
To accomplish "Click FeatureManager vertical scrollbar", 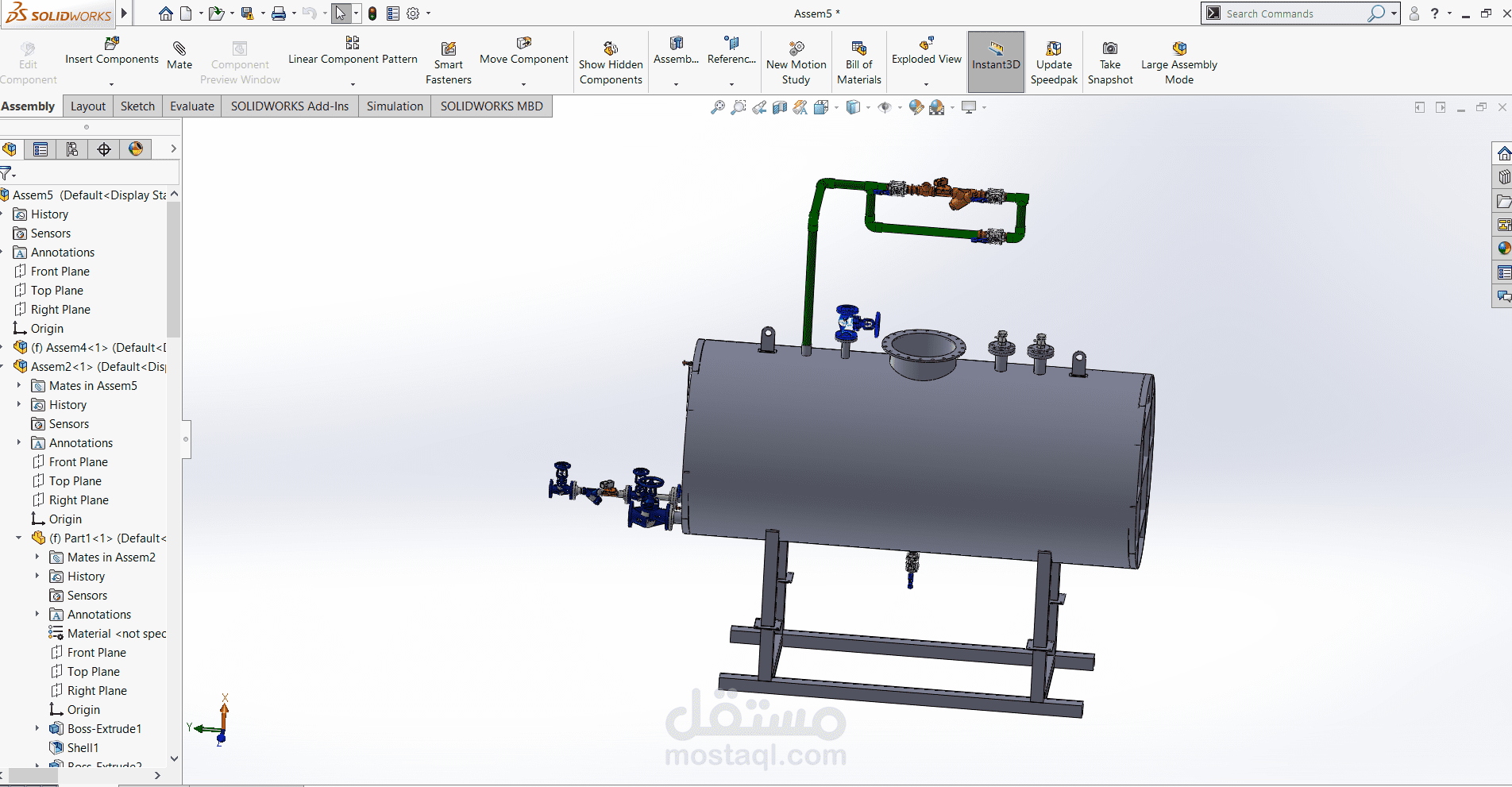I will pyautogui.click(x=174, y=268).
